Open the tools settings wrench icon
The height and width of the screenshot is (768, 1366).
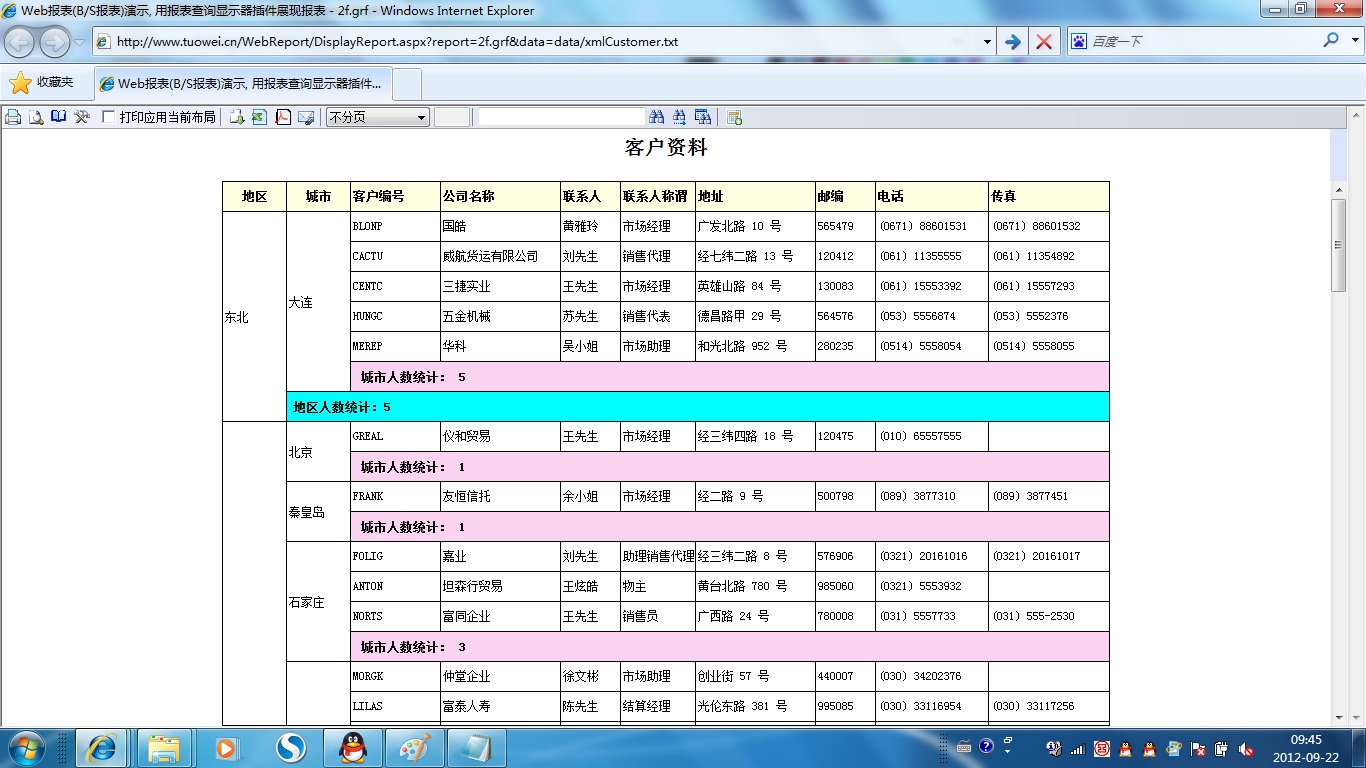coord(82,117)
